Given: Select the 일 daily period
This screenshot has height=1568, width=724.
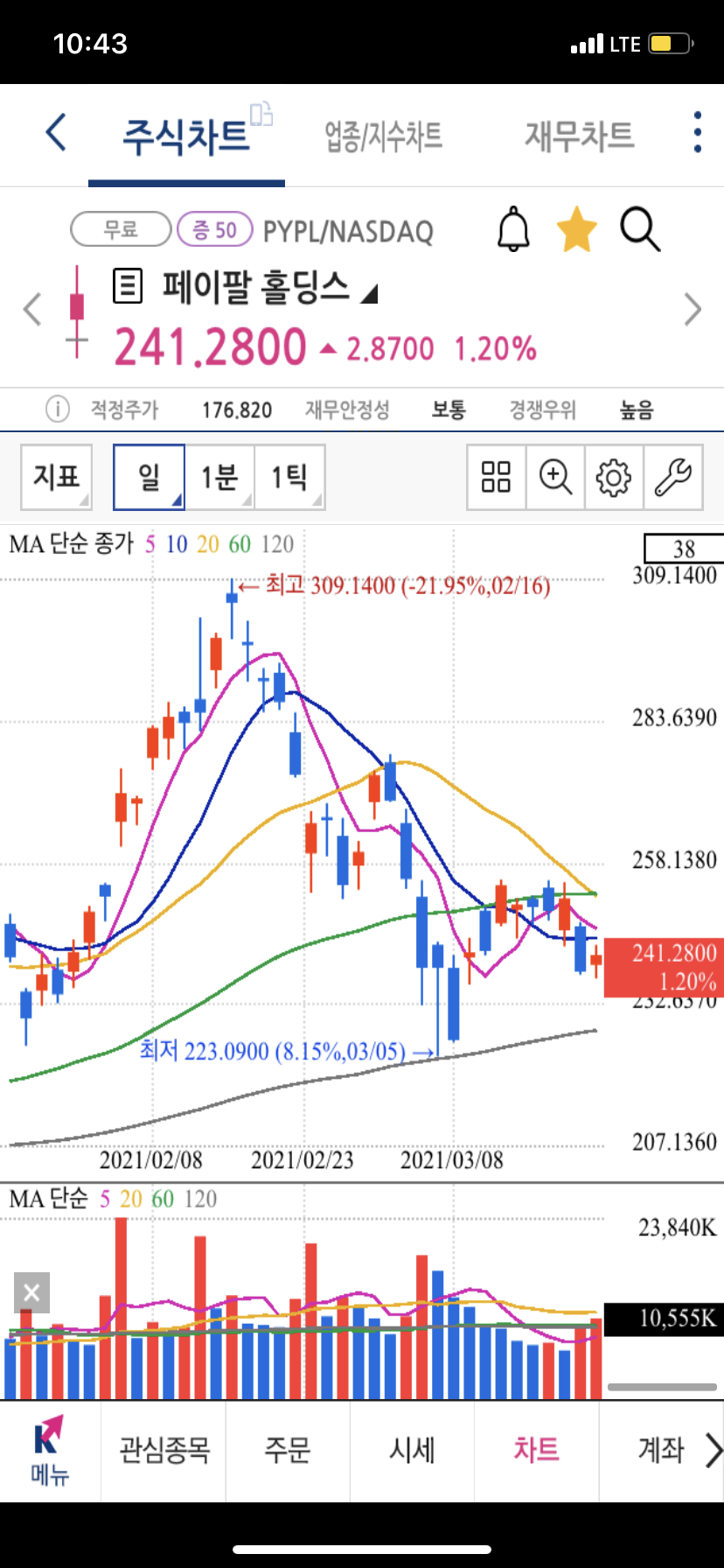Looking at the screenshot, I should tap(149, 477).
